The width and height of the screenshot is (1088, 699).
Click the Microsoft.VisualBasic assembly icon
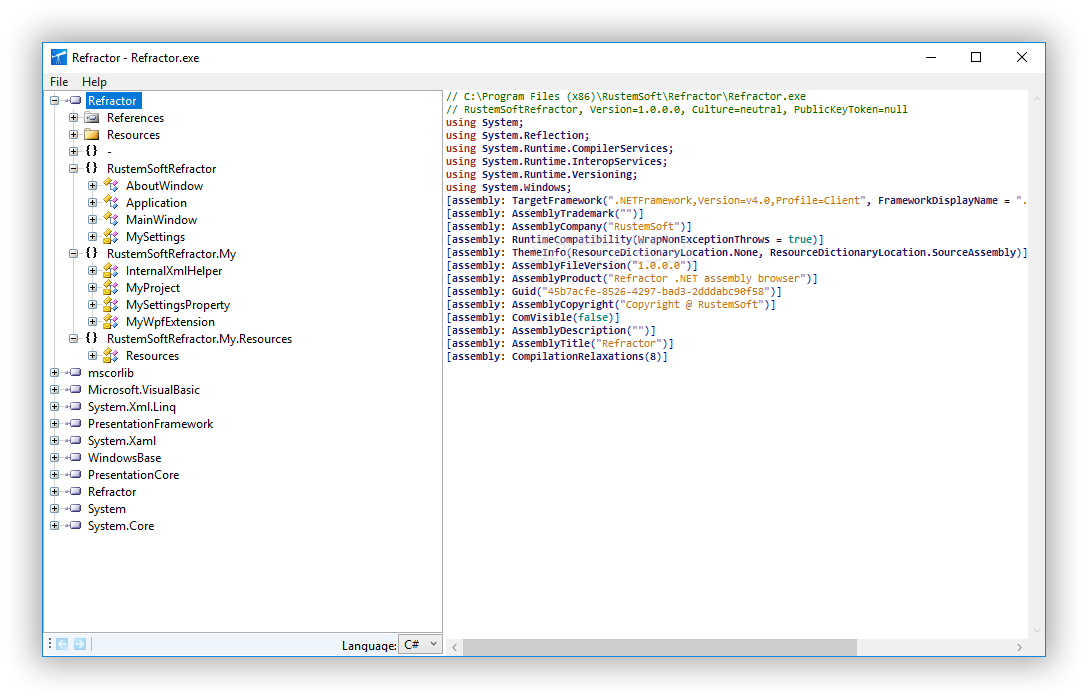tap(74, 389)
